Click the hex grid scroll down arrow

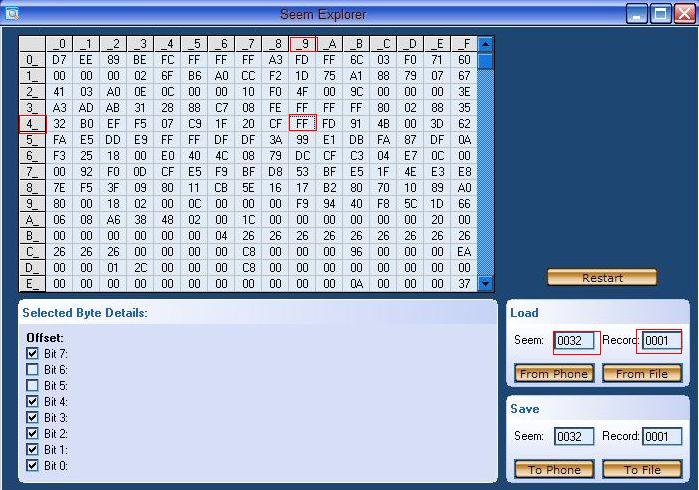pyautogui.click(x=485, y=283)
